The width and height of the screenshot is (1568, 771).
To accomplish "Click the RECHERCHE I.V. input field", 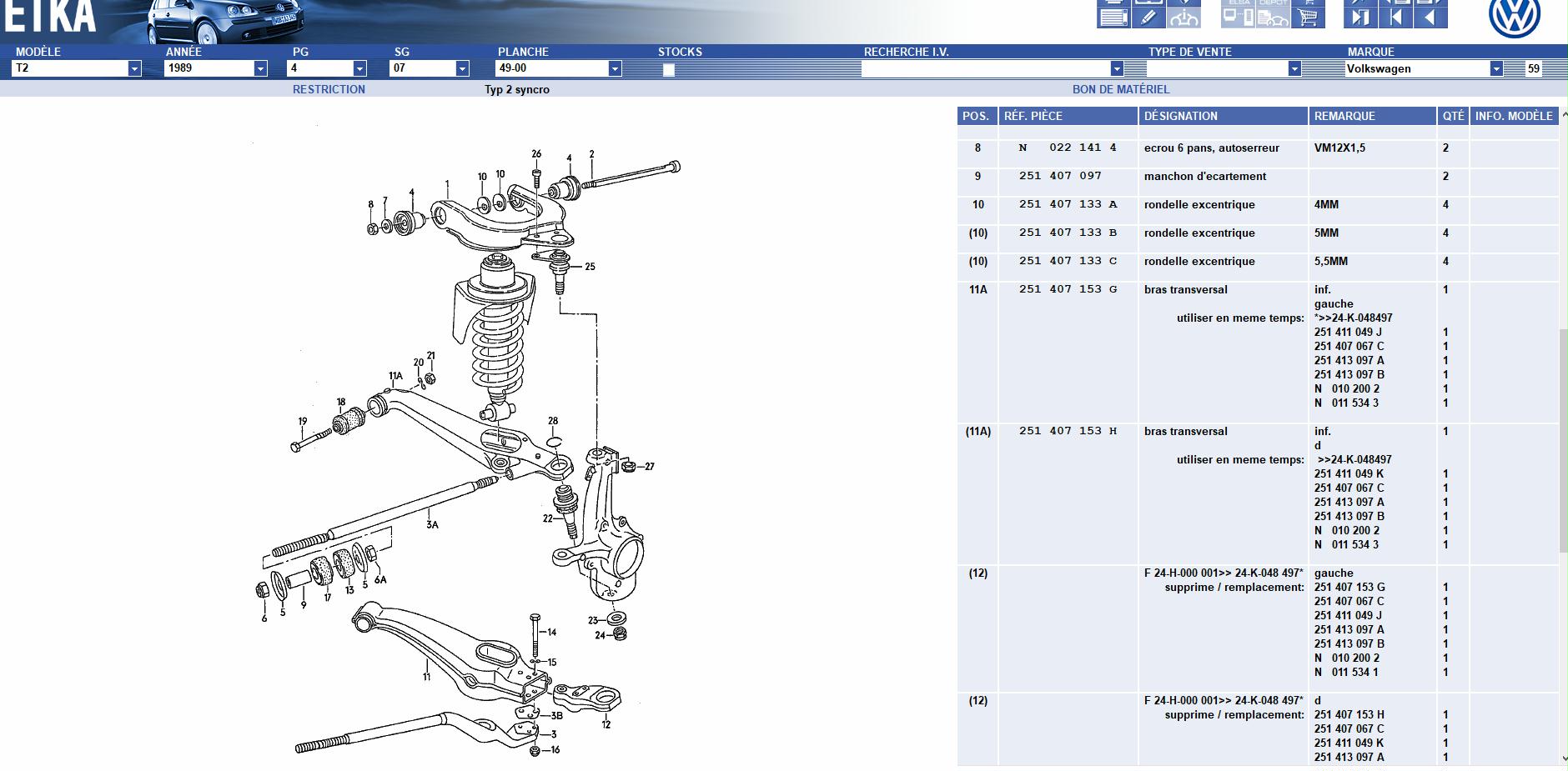I will pyautogui.click(x=993, y=68).
